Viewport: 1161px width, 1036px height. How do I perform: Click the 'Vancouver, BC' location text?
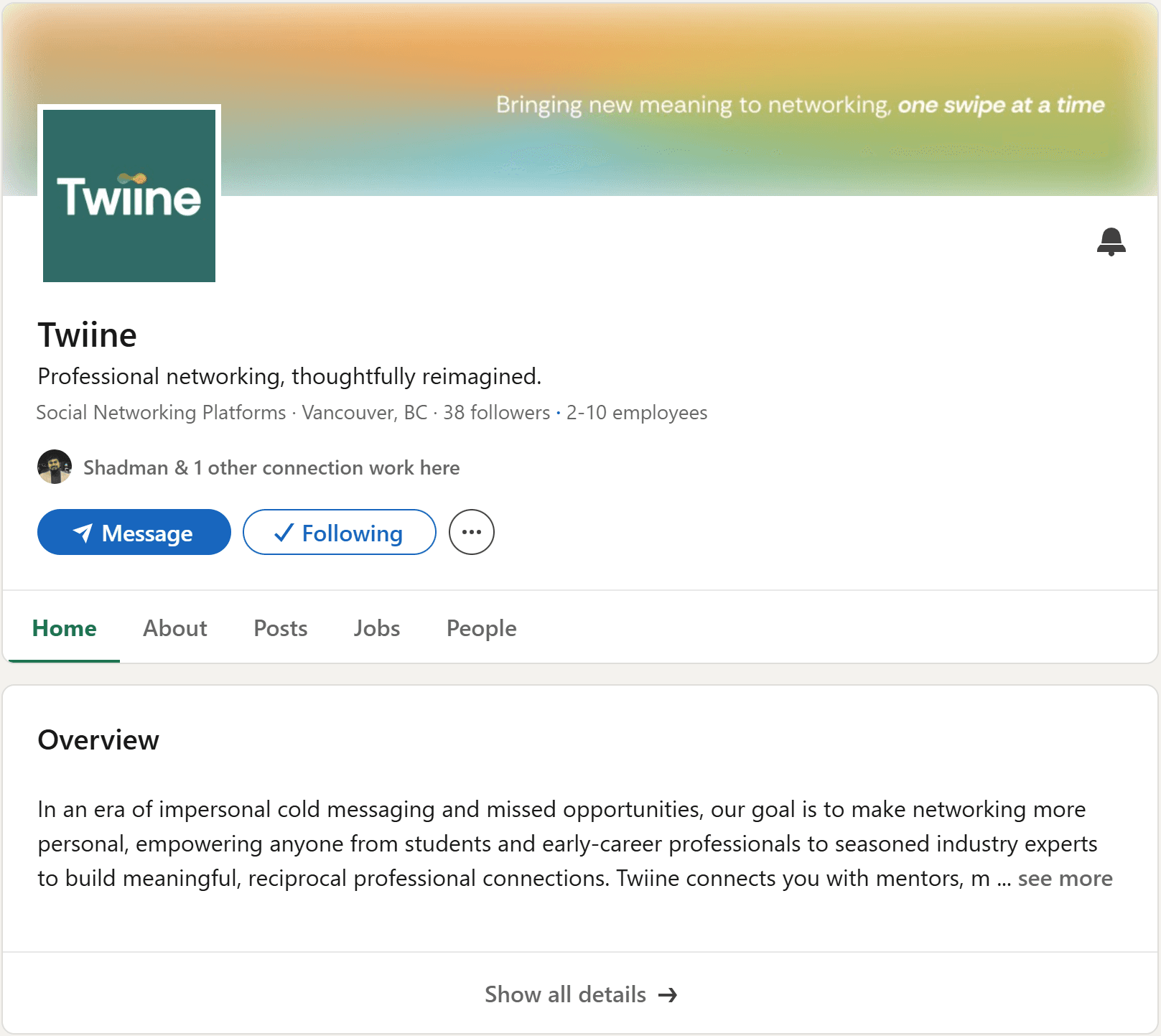coord(365,412)
